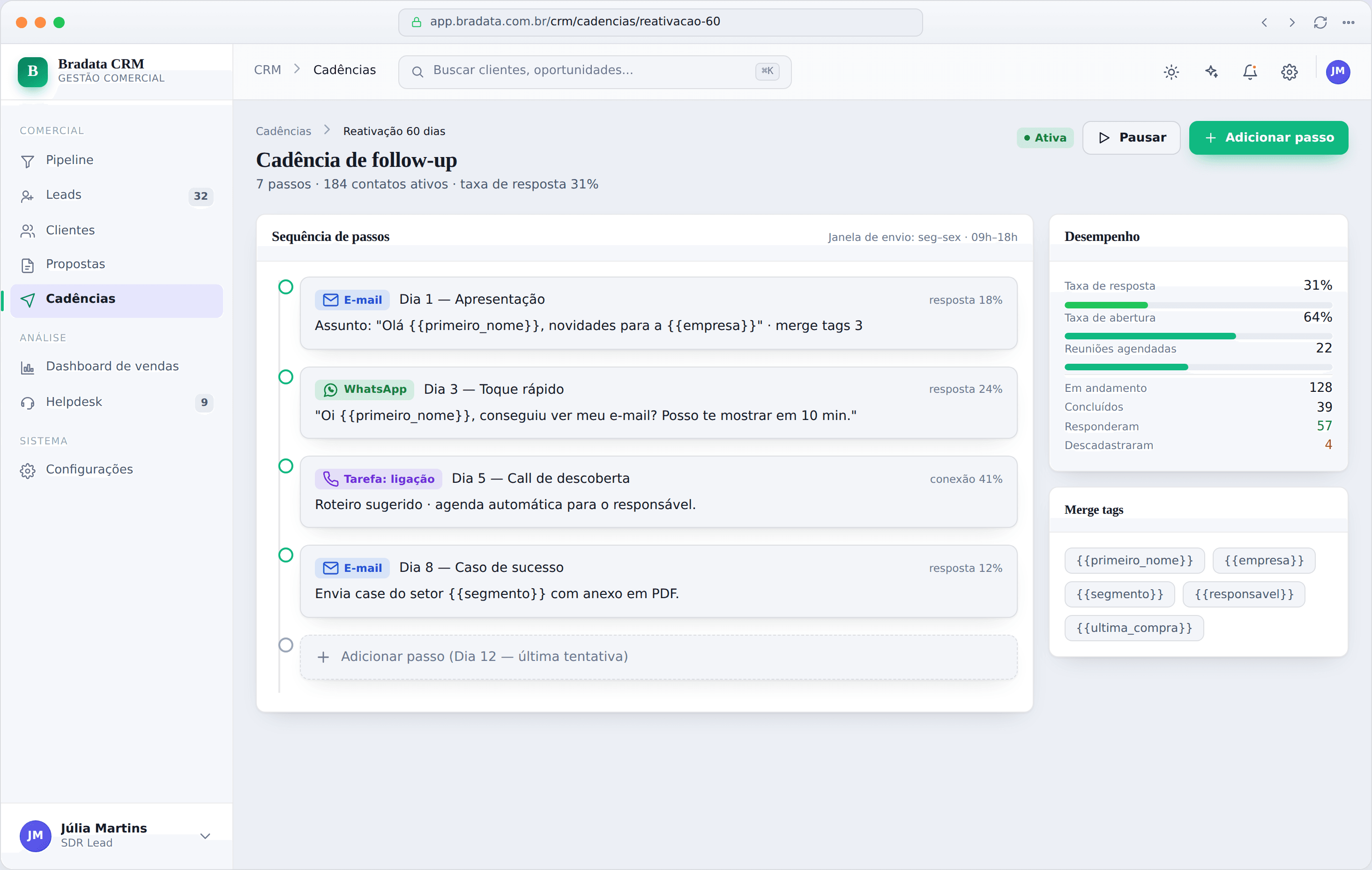Open Propostas in the sidebar
The image size is (1372, 870).
click(116, 264)
